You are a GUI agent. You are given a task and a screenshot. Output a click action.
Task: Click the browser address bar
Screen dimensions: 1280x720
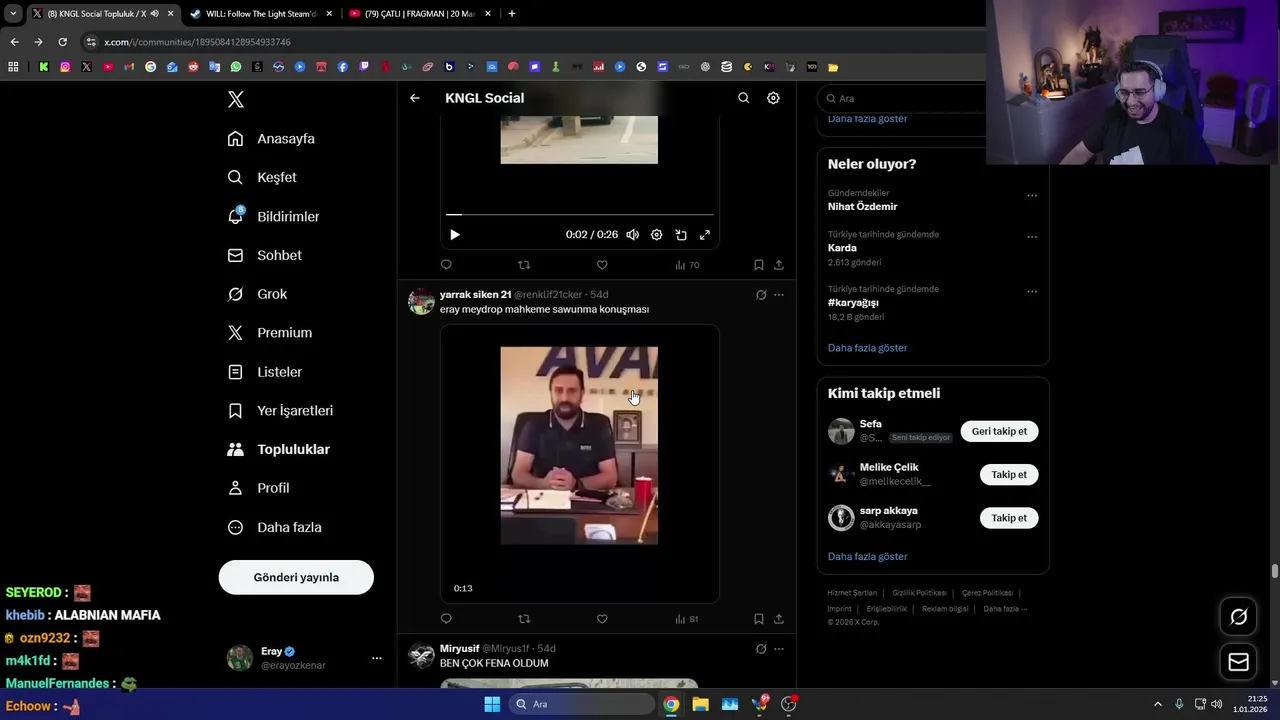530,42
